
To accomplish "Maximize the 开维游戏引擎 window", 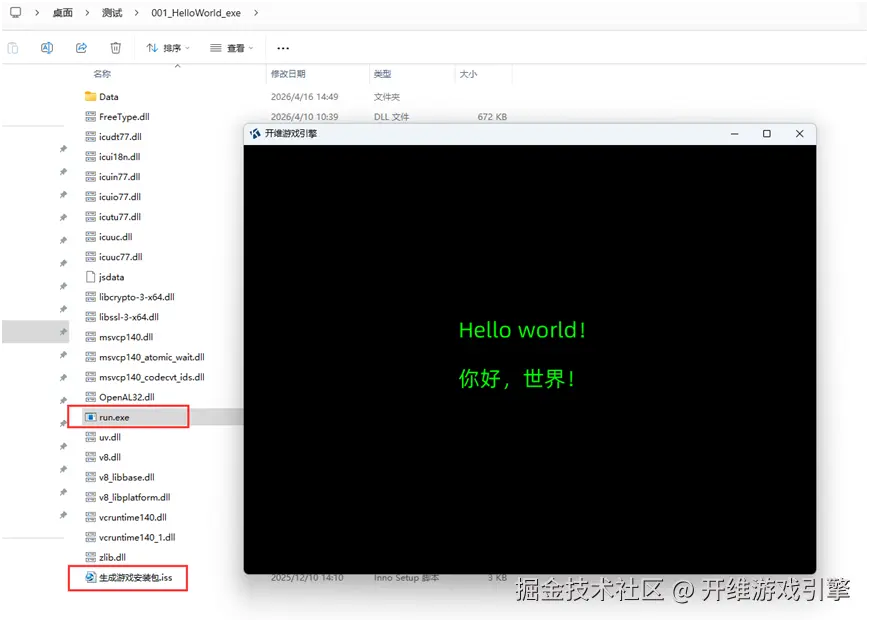I will tap(767, 134).
